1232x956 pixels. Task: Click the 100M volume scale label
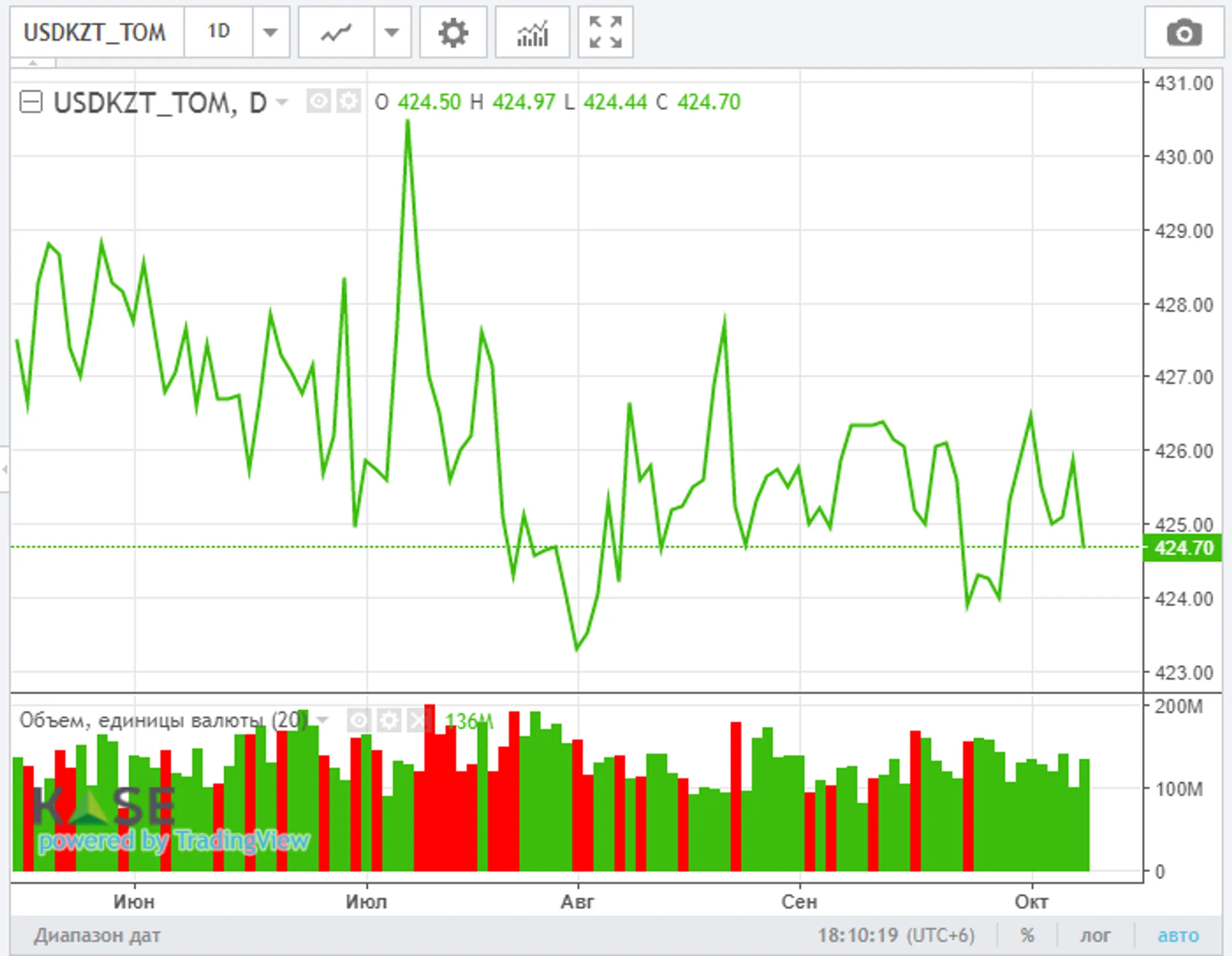pos(1178,789)
